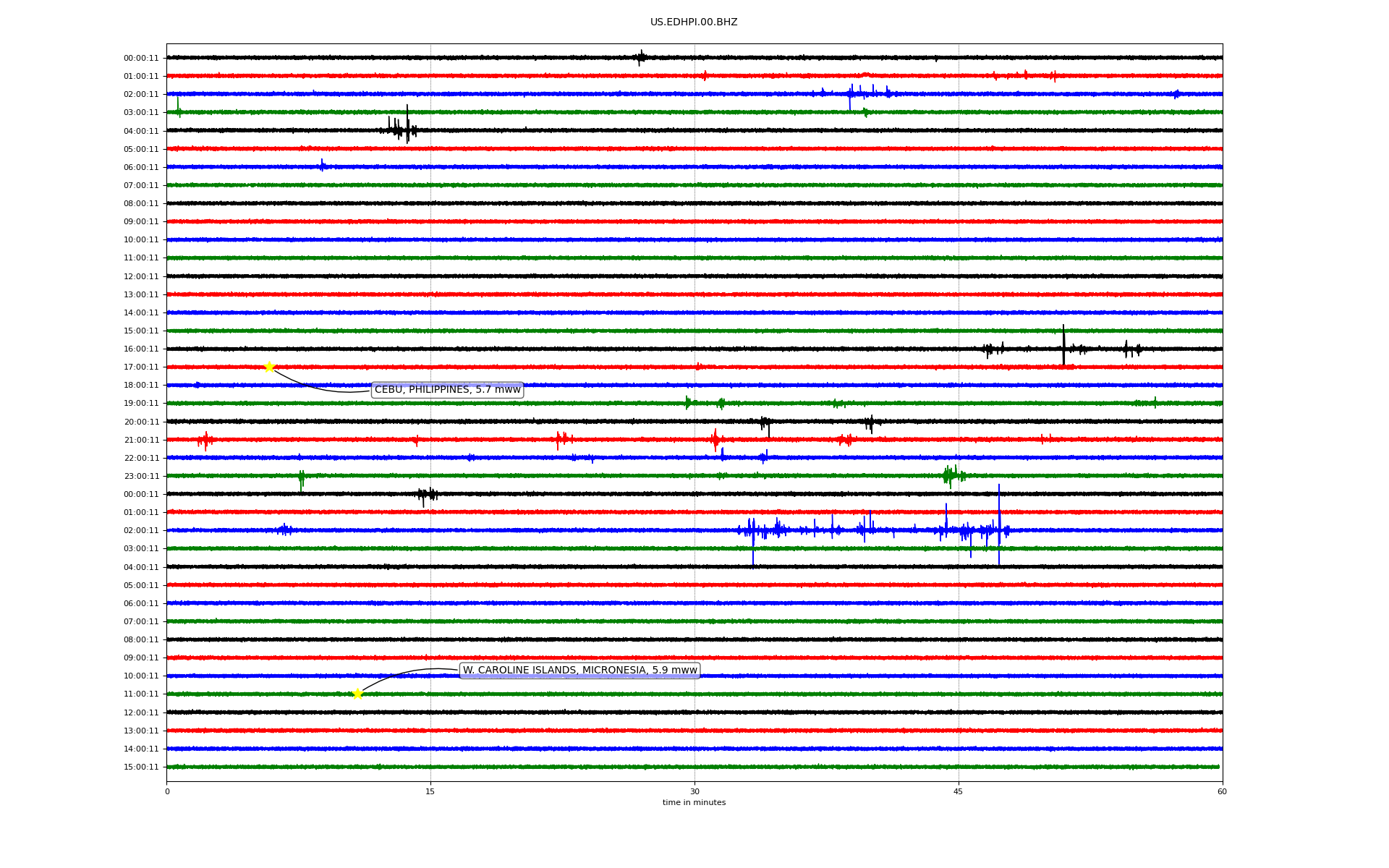Screen dimensions: 1389x868
Task: Click the 16:00:11 row time label
Action: 141,349
